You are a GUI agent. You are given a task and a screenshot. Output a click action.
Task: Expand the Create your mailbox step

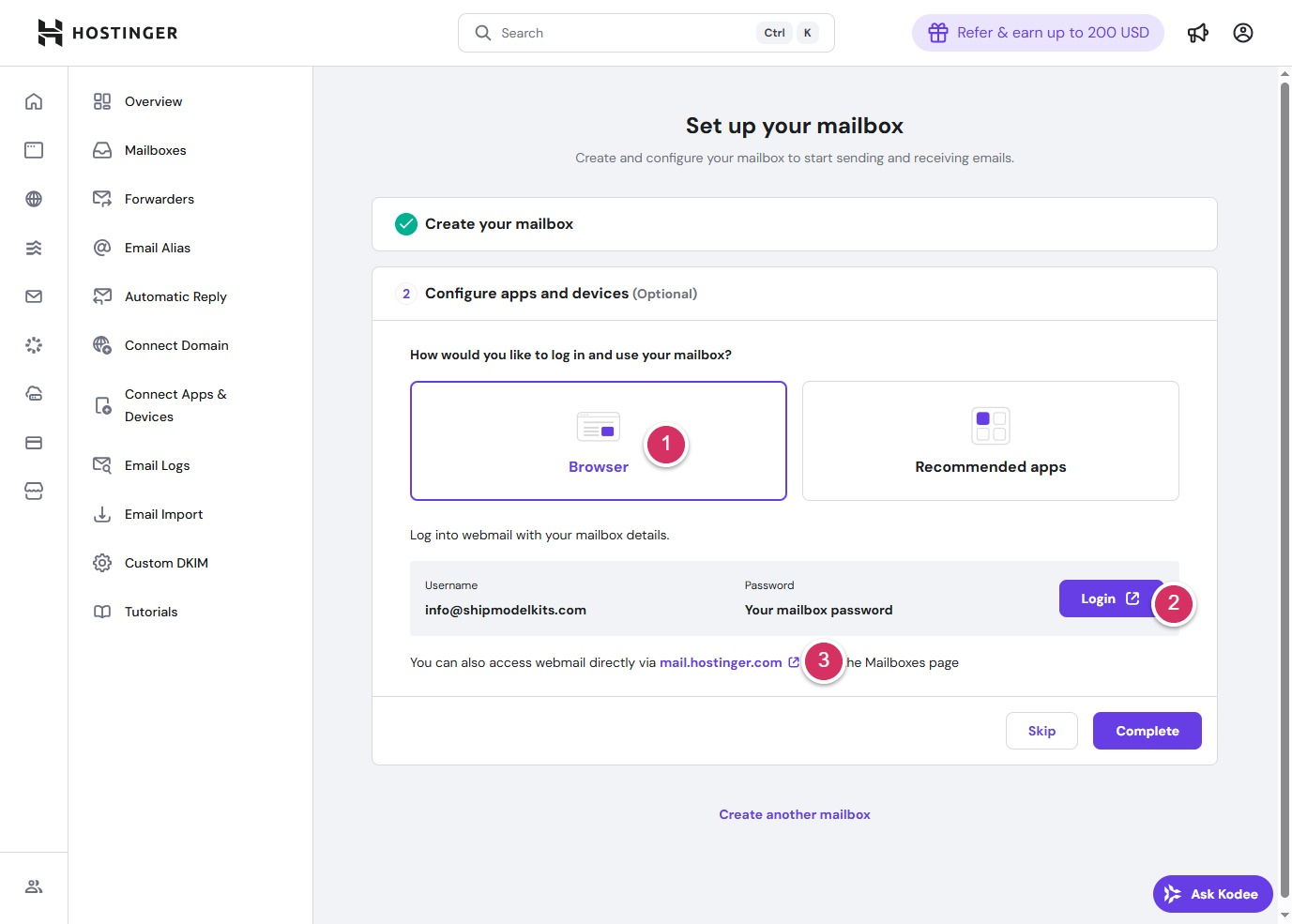[794, 224]
